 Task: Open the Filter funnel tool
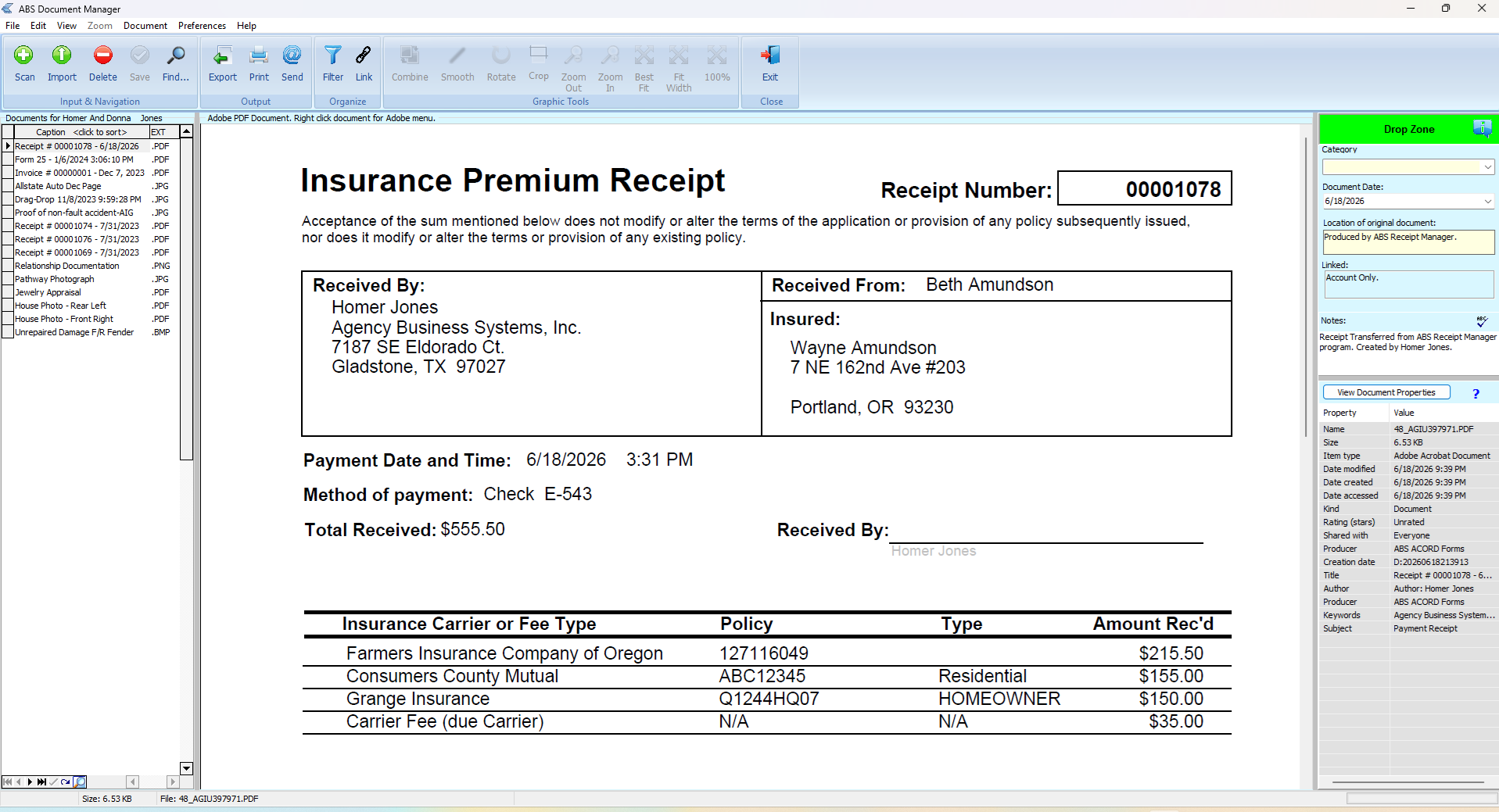coord(333,55)
